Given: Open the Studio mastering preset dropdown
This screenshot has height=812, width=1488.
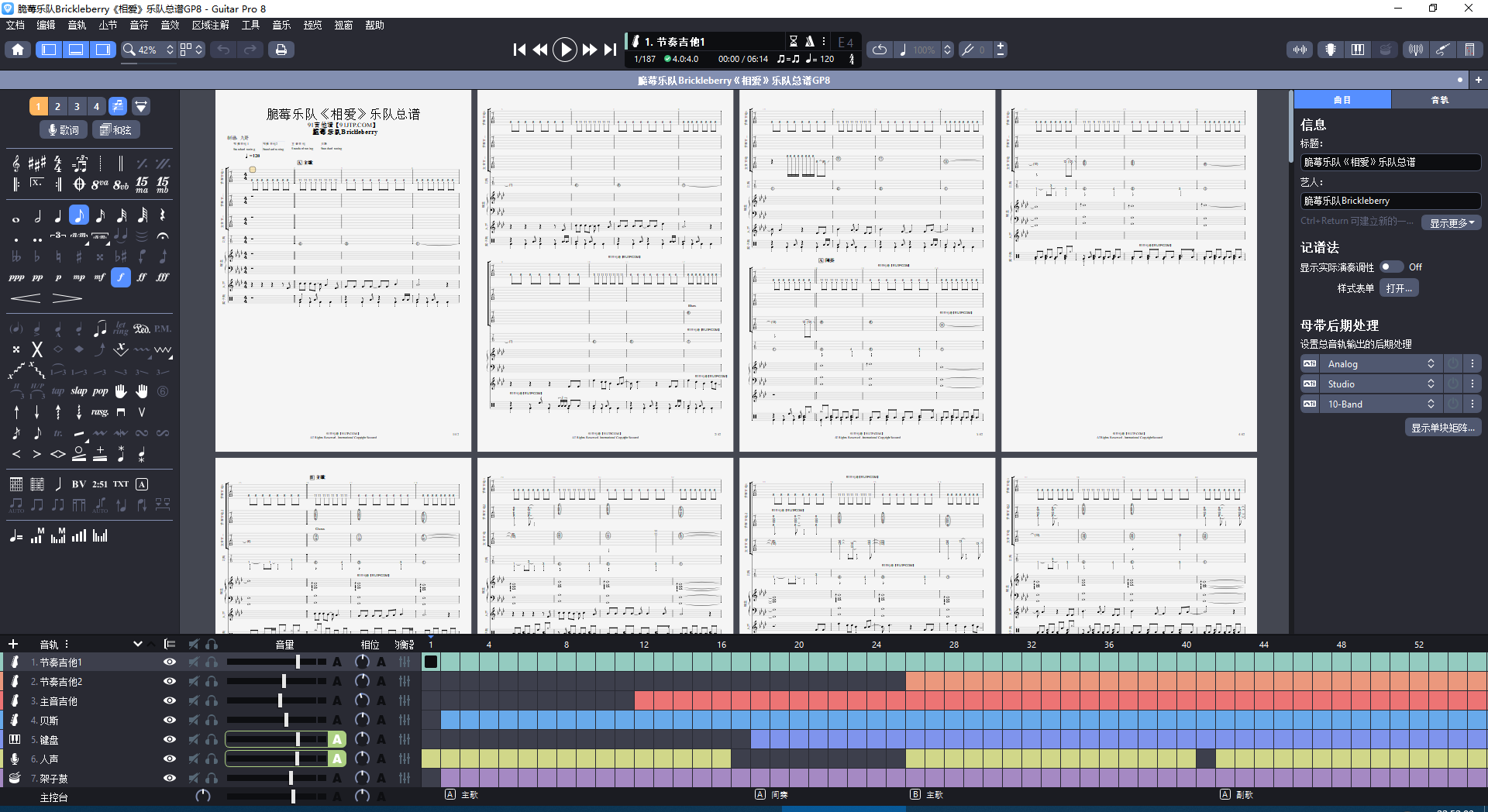Looking at the screenshot, I should tap(1380, 384).
